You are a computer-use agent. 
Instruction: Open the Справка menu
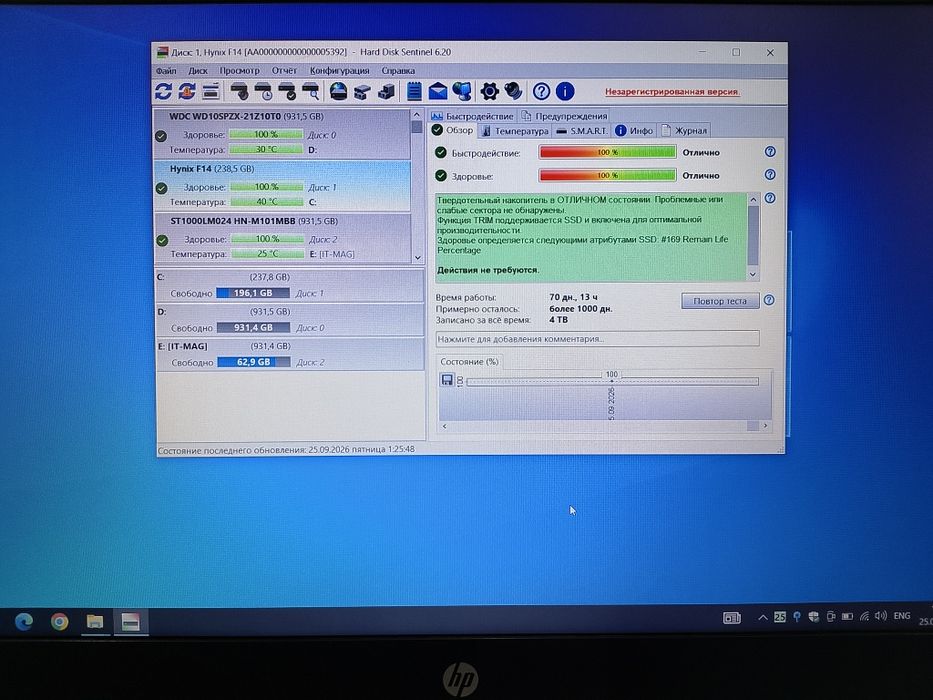click(398, 71)
